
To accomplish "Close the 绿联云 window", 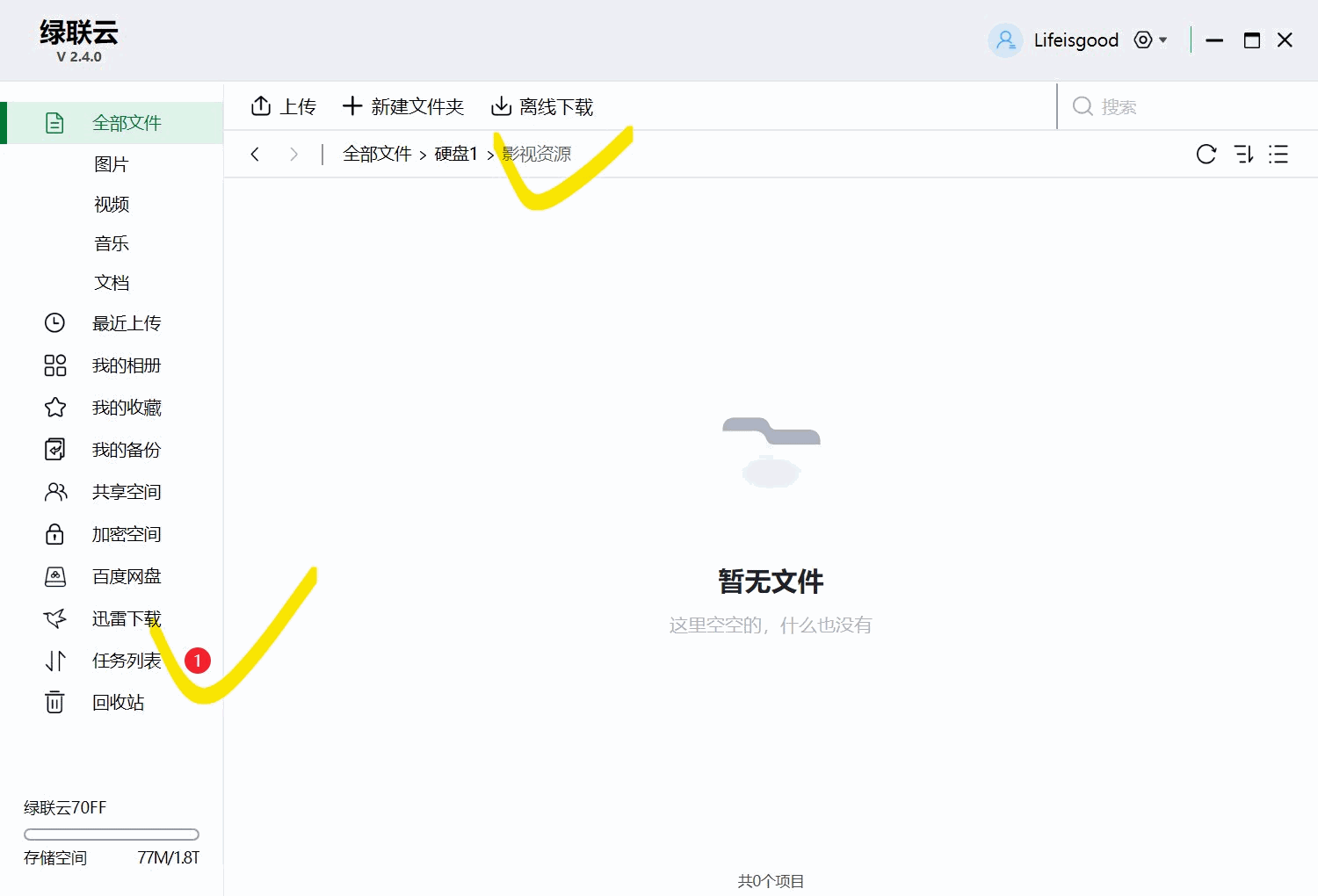I will [1285, 40].
